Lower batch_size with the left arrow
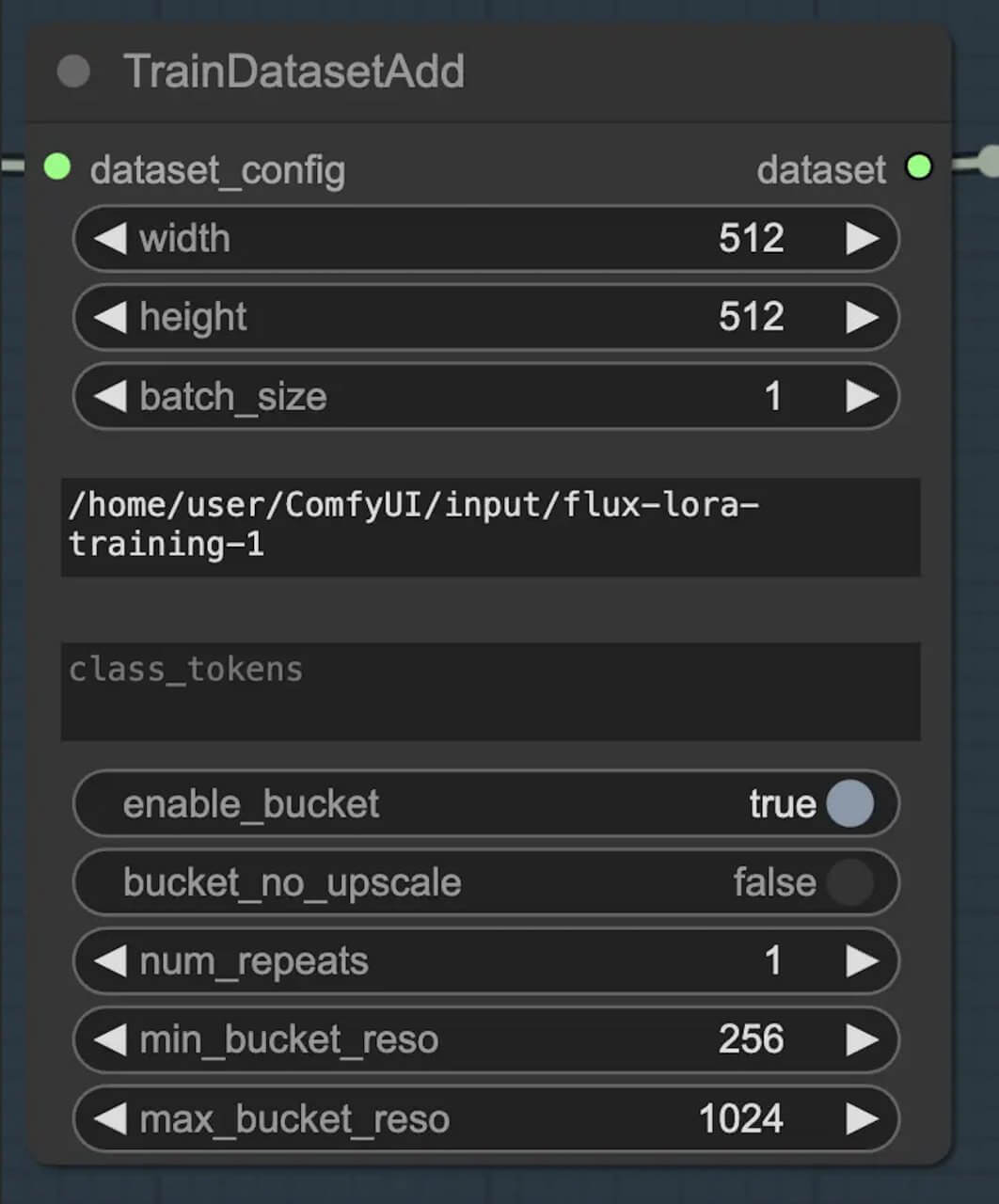 pos(110,397)
